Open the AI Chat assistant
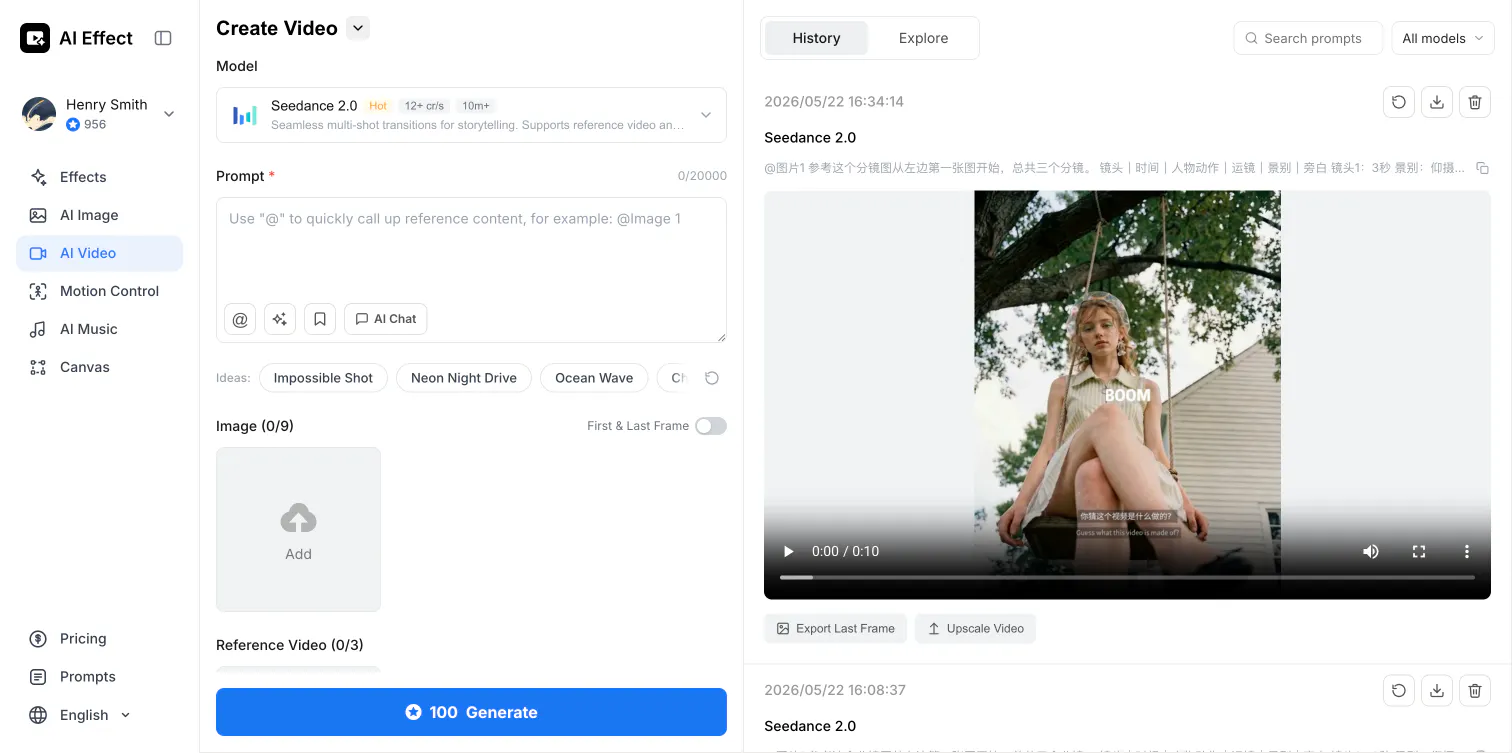 point(386,319)
